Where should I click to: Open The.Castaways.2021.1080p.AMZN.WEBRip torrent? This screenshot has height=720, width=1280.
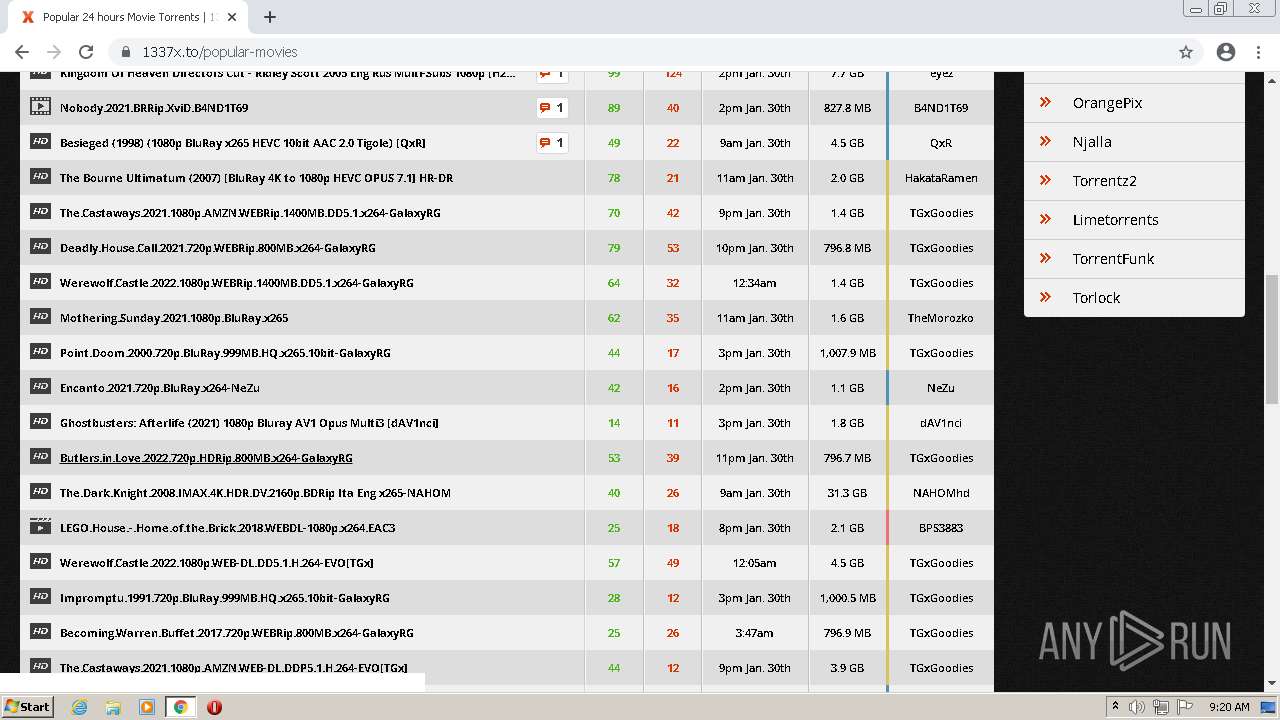coord(250,213)
